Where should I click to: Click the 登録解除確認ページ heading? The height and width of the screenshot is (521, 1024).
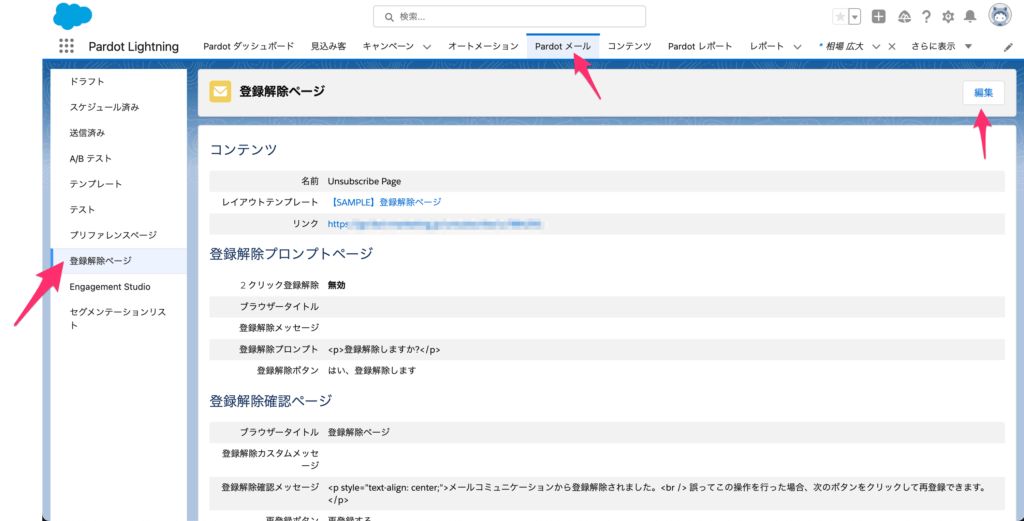tap(271, 401)
